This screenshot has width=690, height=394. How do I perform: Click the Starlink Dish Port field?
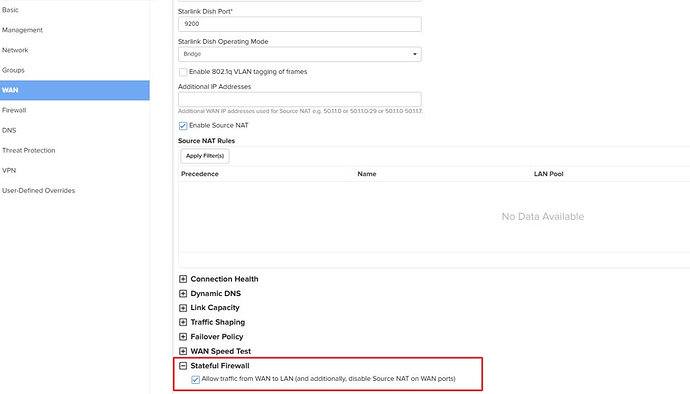tap(300, 24)
